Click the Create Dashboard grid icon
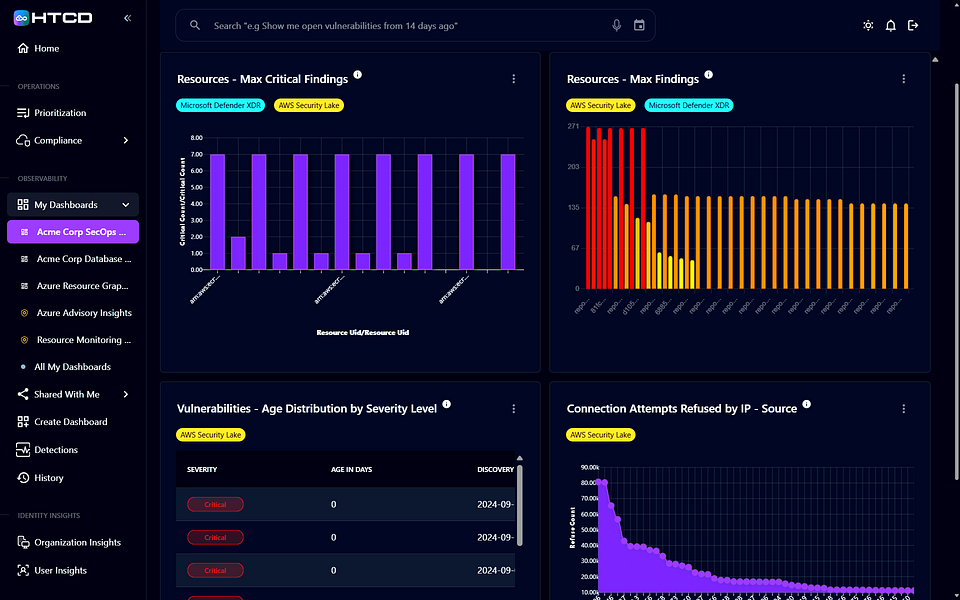The height and width of the screenshot is (600, 960). (24, 421)
